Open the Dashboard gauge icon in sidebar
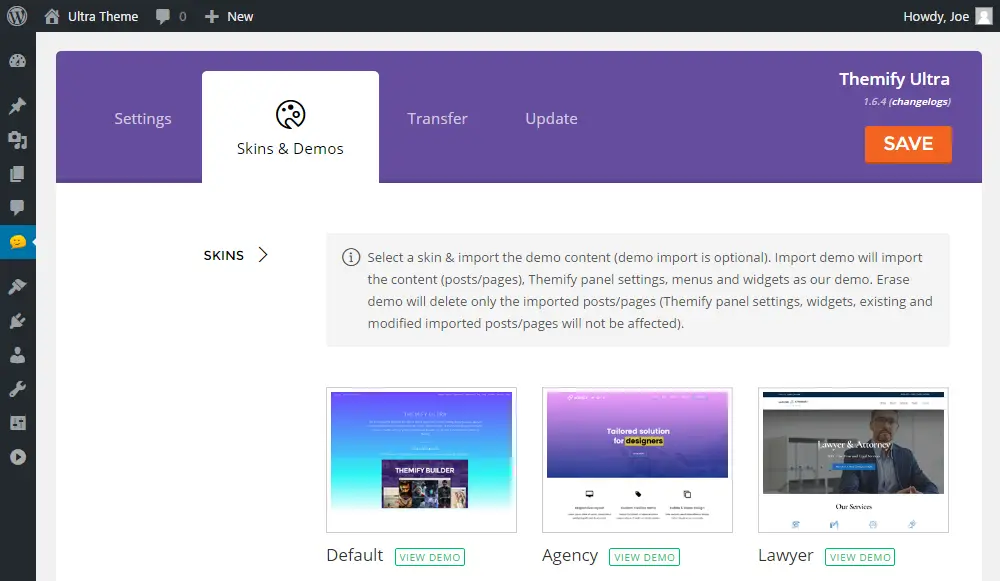 coord(17,61)
